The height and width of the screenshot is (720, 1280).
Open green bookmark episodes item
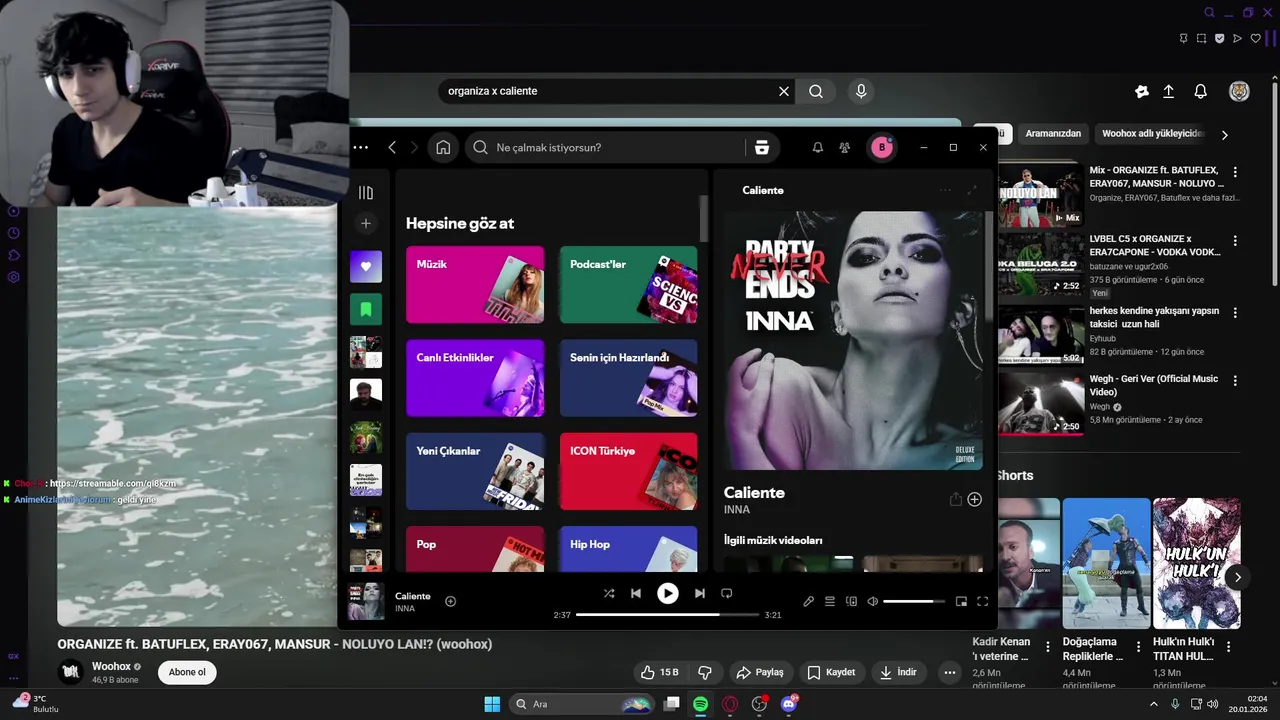click(366, 309)
